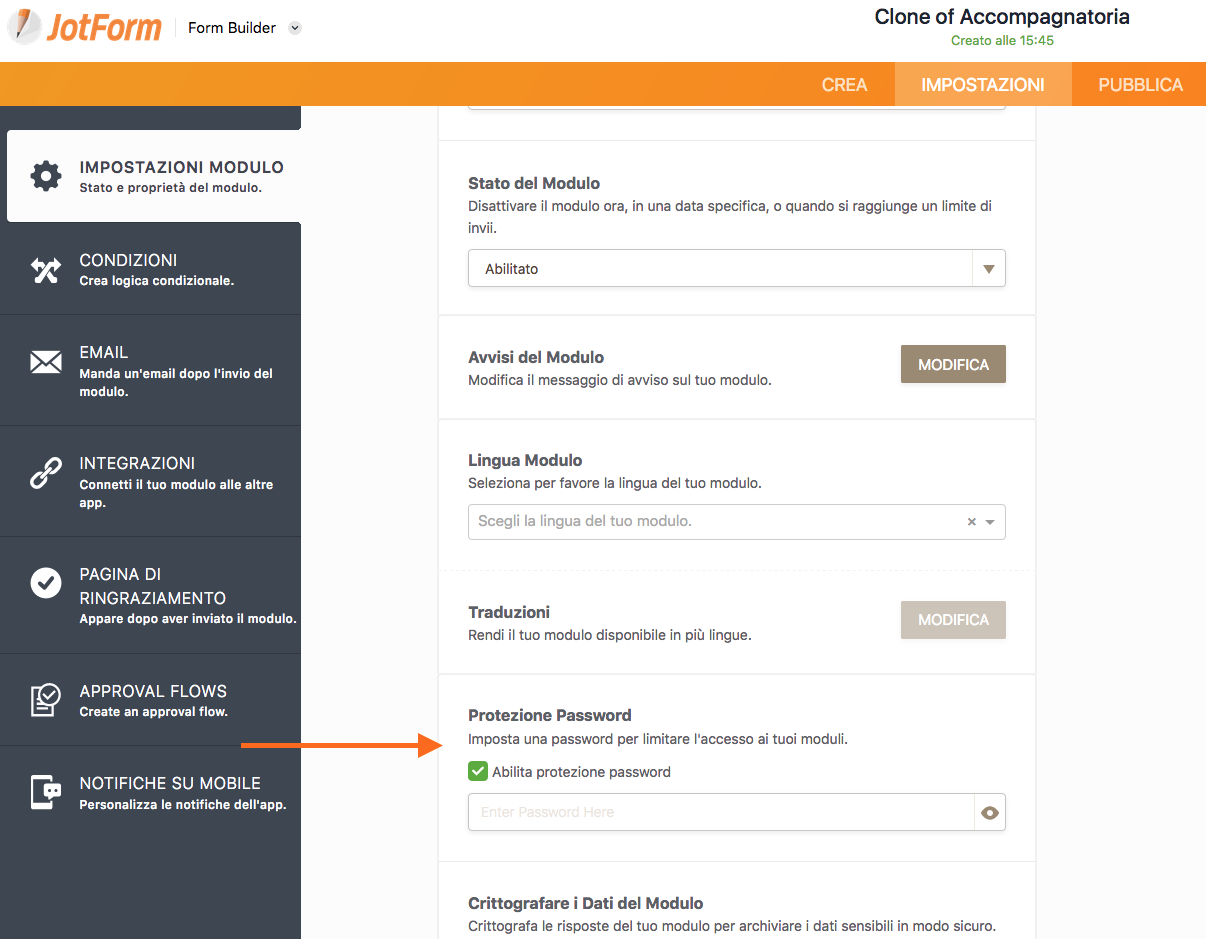
Task: Click the JotForm pencil logo icon
Action: click(25, 27)
